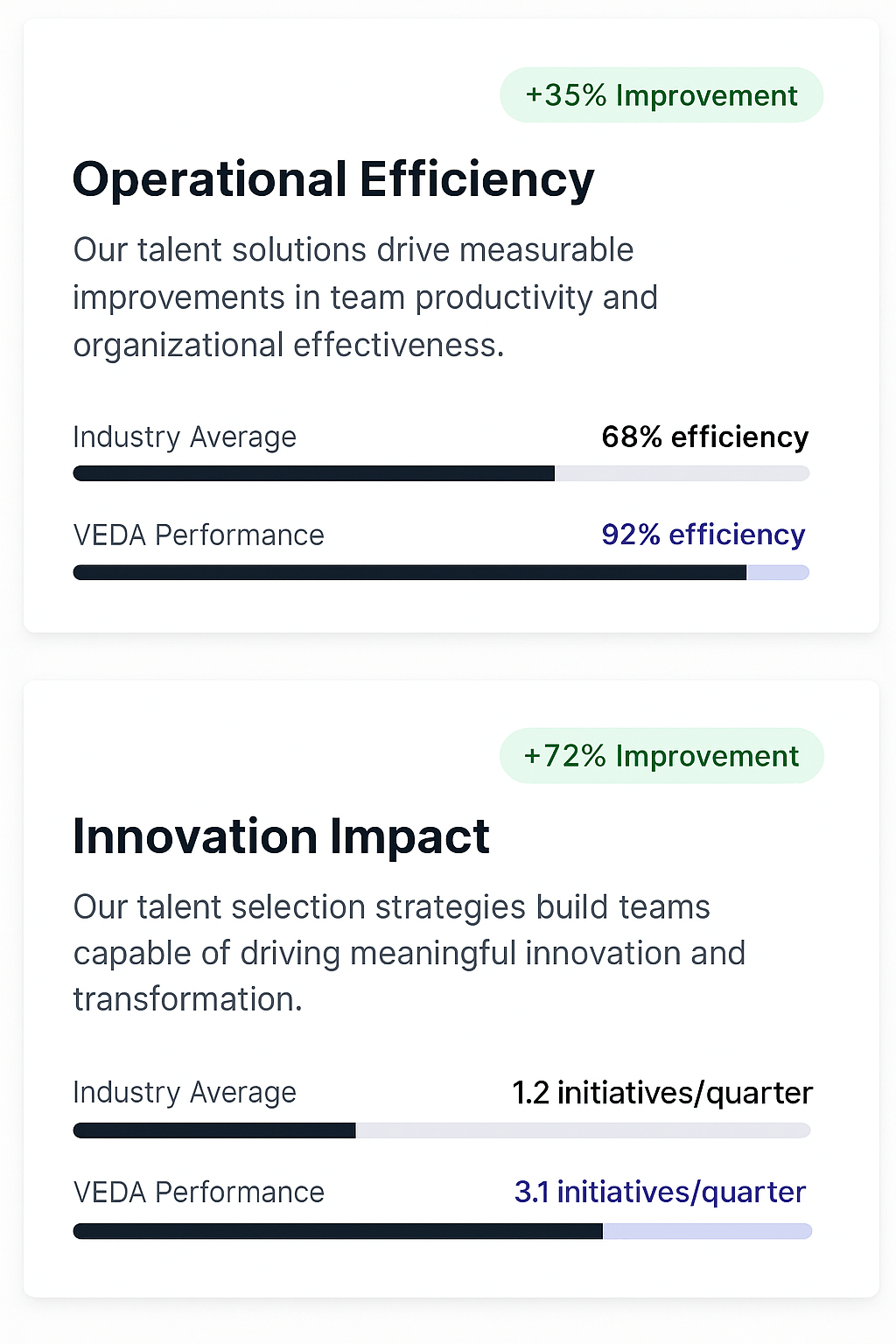Click the 68% efficiency value

[704, 437]
